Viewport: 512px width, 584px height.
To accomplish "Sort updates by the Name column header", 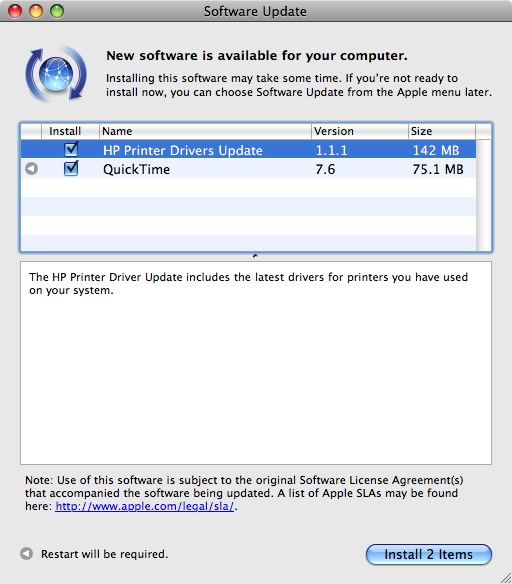I will pos(205,131).
